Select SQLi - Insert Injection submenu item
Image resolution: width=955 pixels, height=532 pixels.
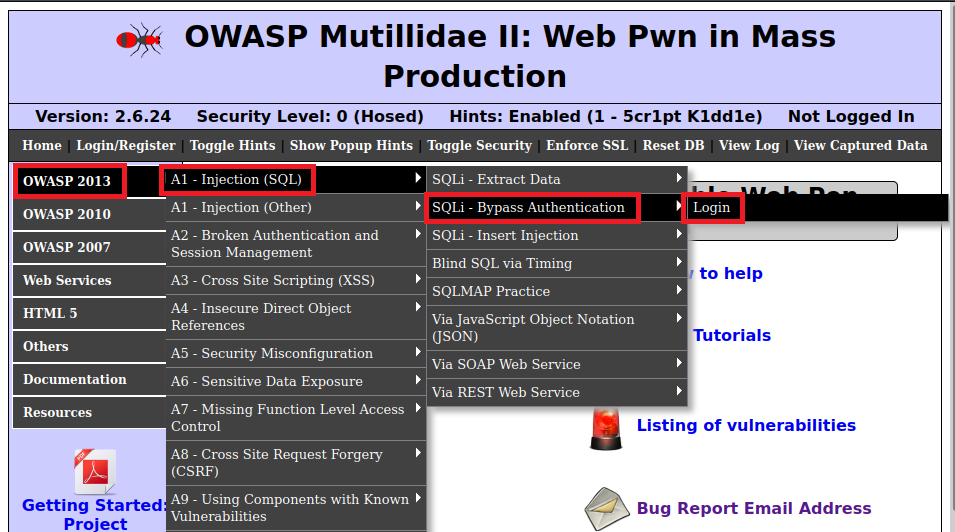[557, 235]
